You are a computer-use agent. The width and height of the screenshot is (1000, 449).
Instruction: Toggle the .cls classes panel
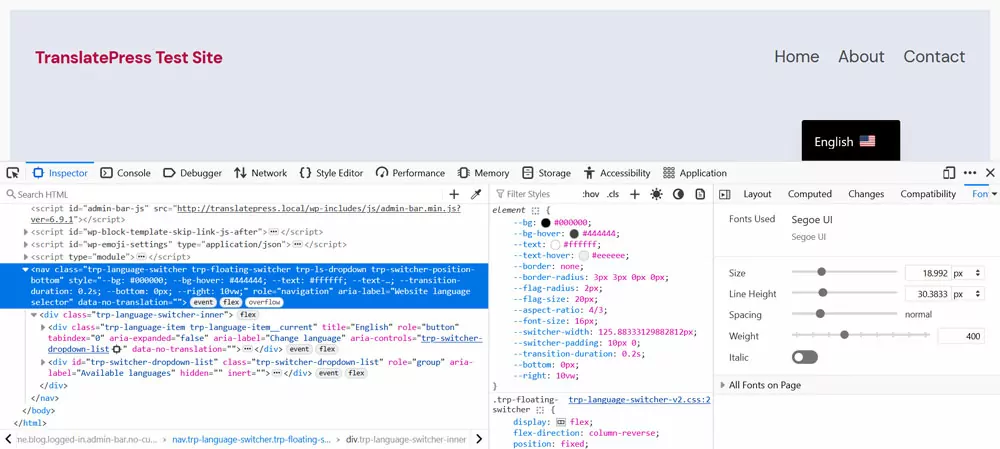click(x=613, y=195)
